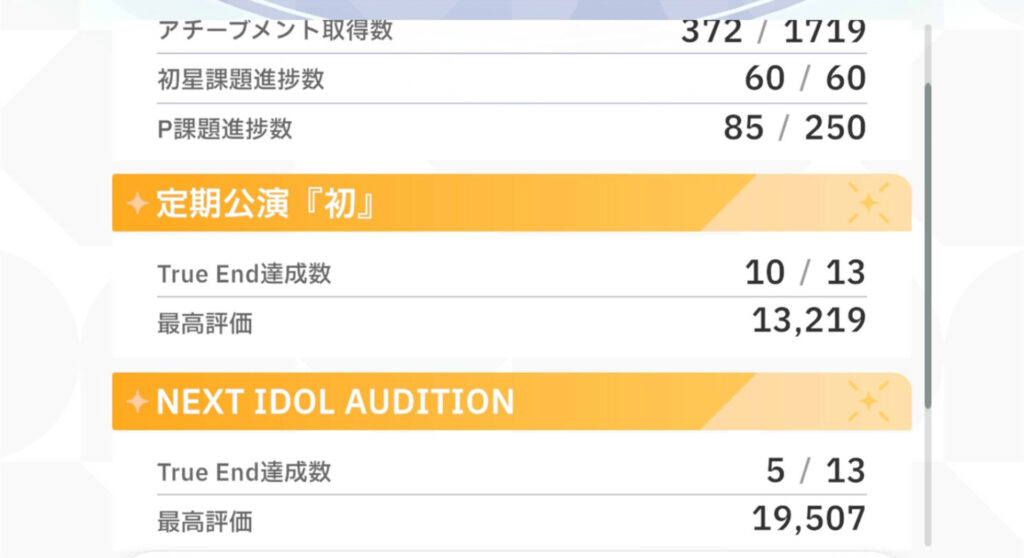This screenshot has width=1024, height=558.
Task: Click star decoration right of 定期公演 header
Action: 868,204
